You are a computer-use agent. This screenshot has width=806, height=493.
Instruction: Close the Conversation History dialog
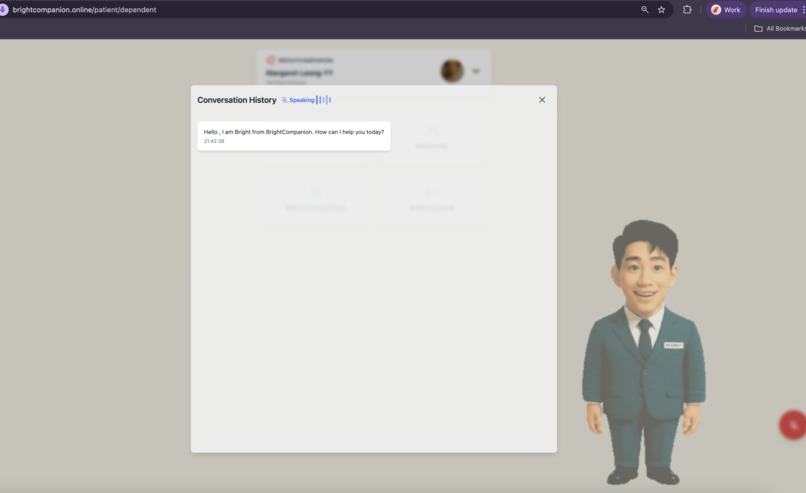(542, 100)
